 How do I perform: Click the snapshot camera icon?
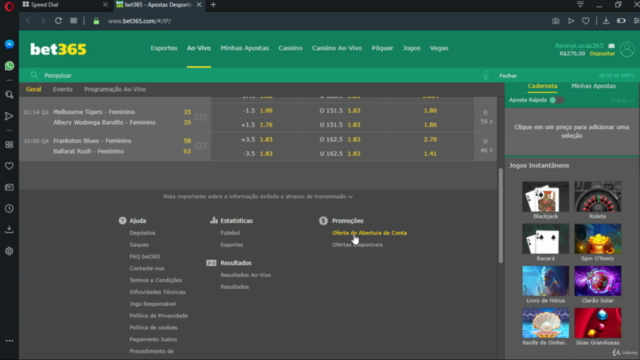556,21
